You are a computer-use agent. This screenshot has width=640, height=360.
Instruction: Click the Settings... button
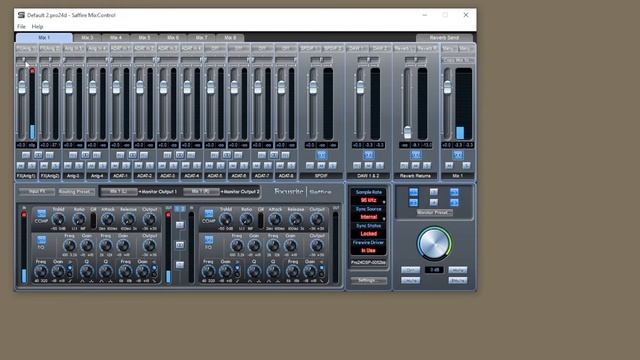[369, 281]
